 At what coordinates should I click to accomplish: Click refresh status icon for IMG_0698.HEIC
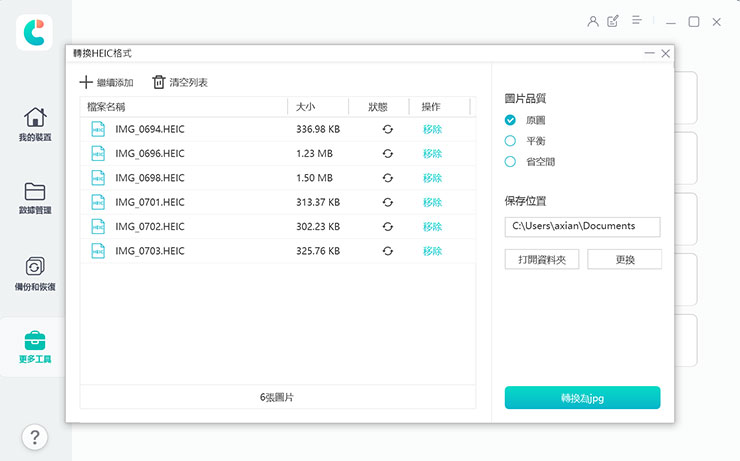point(387,178)
